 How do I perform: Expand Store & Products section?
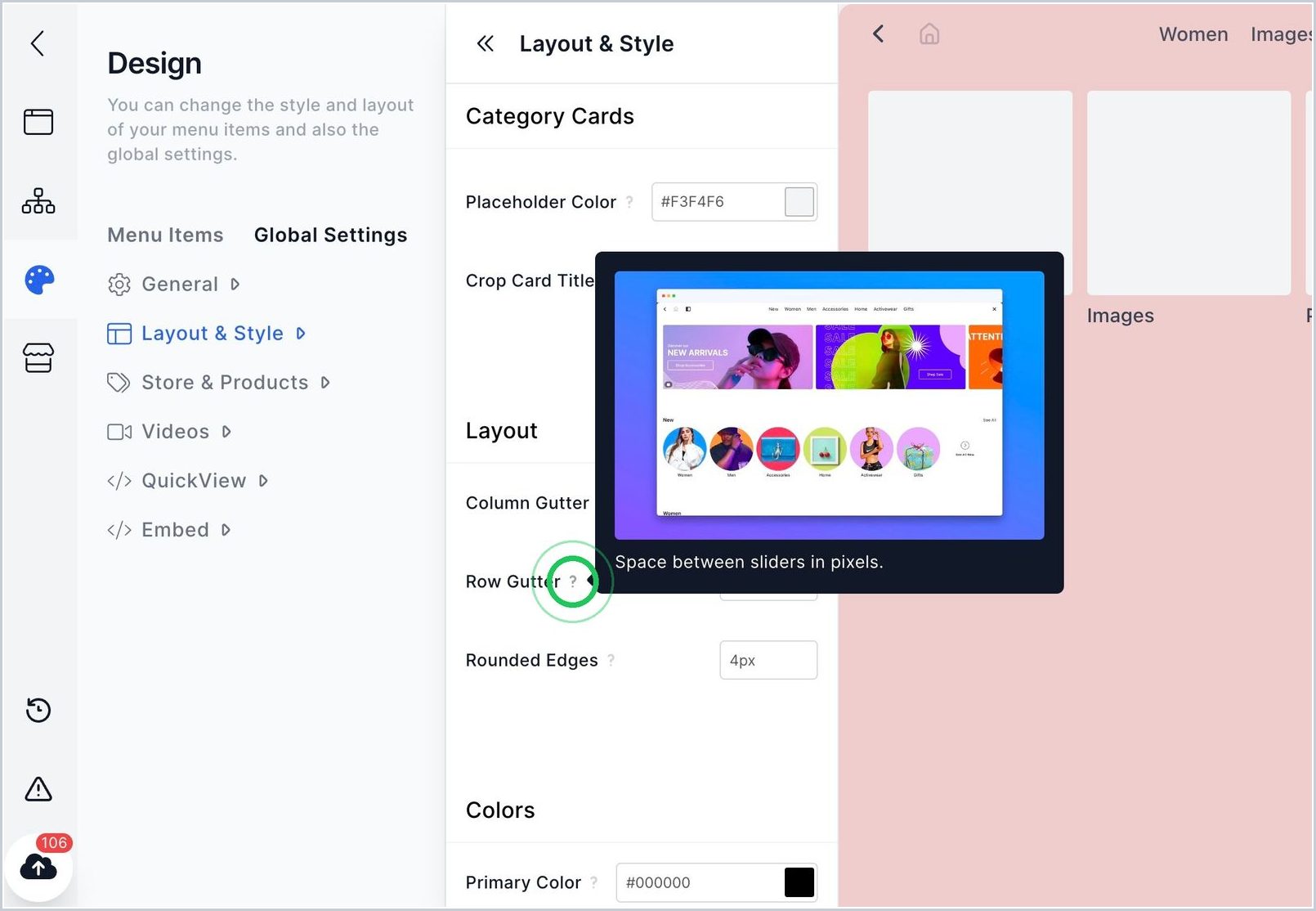click(x=218, y=382)
